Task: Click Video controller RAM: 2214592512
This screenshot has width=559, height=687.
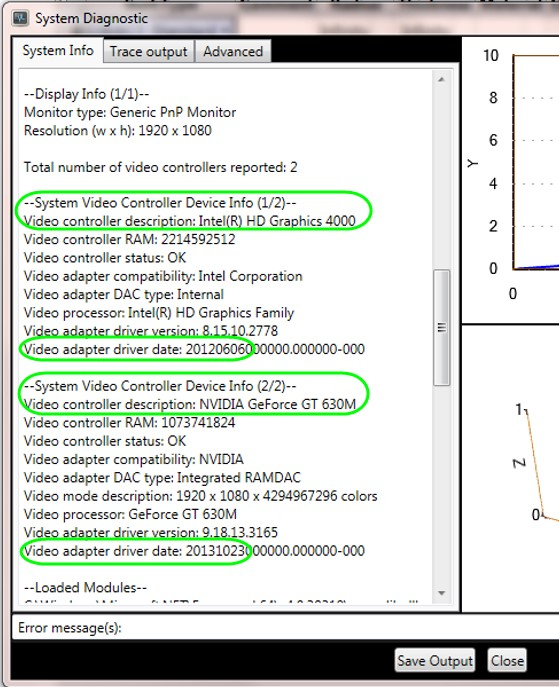Action: [x=129, y=239]
